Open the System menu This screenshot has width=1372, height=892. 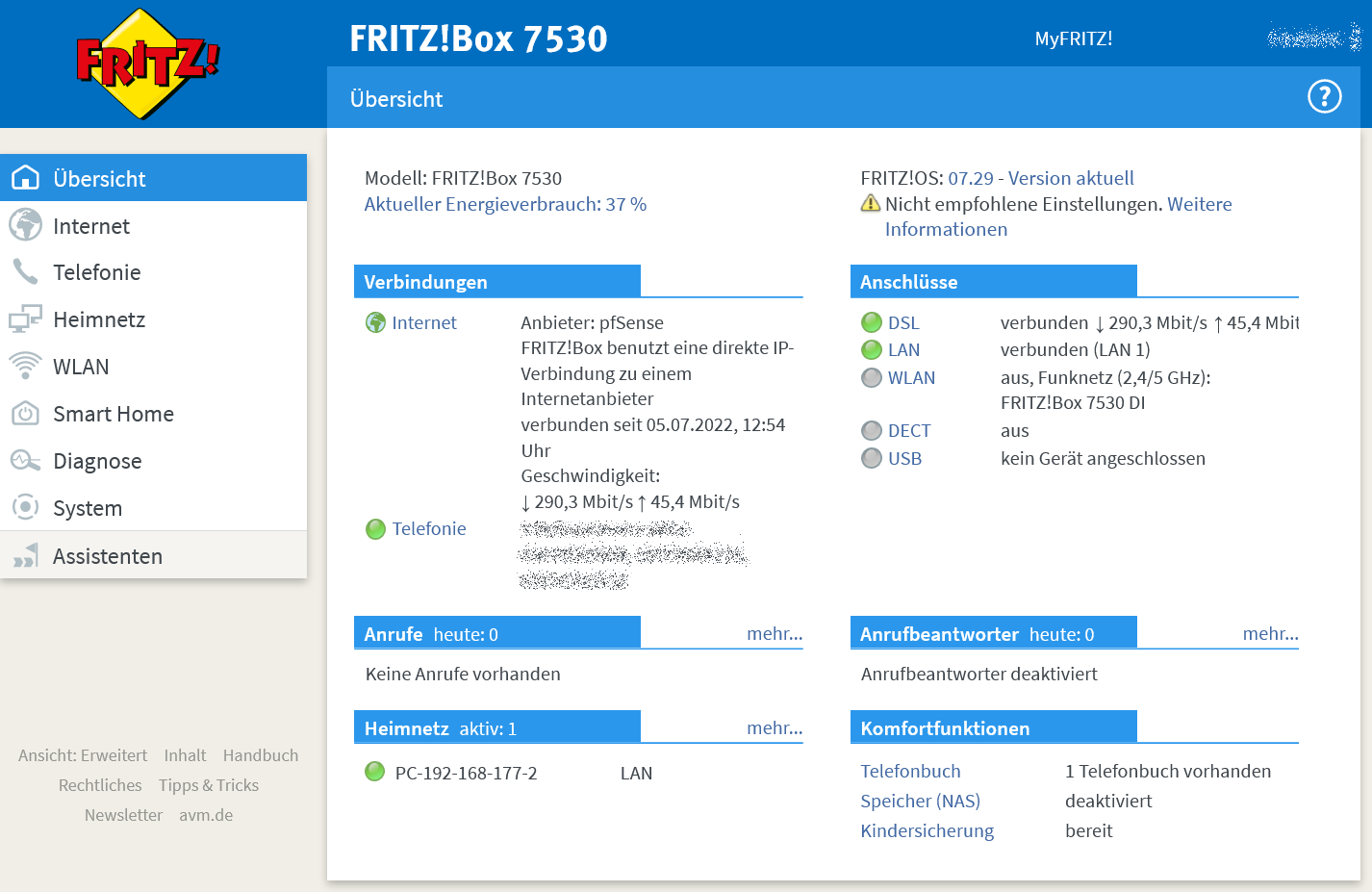point(154,507)
